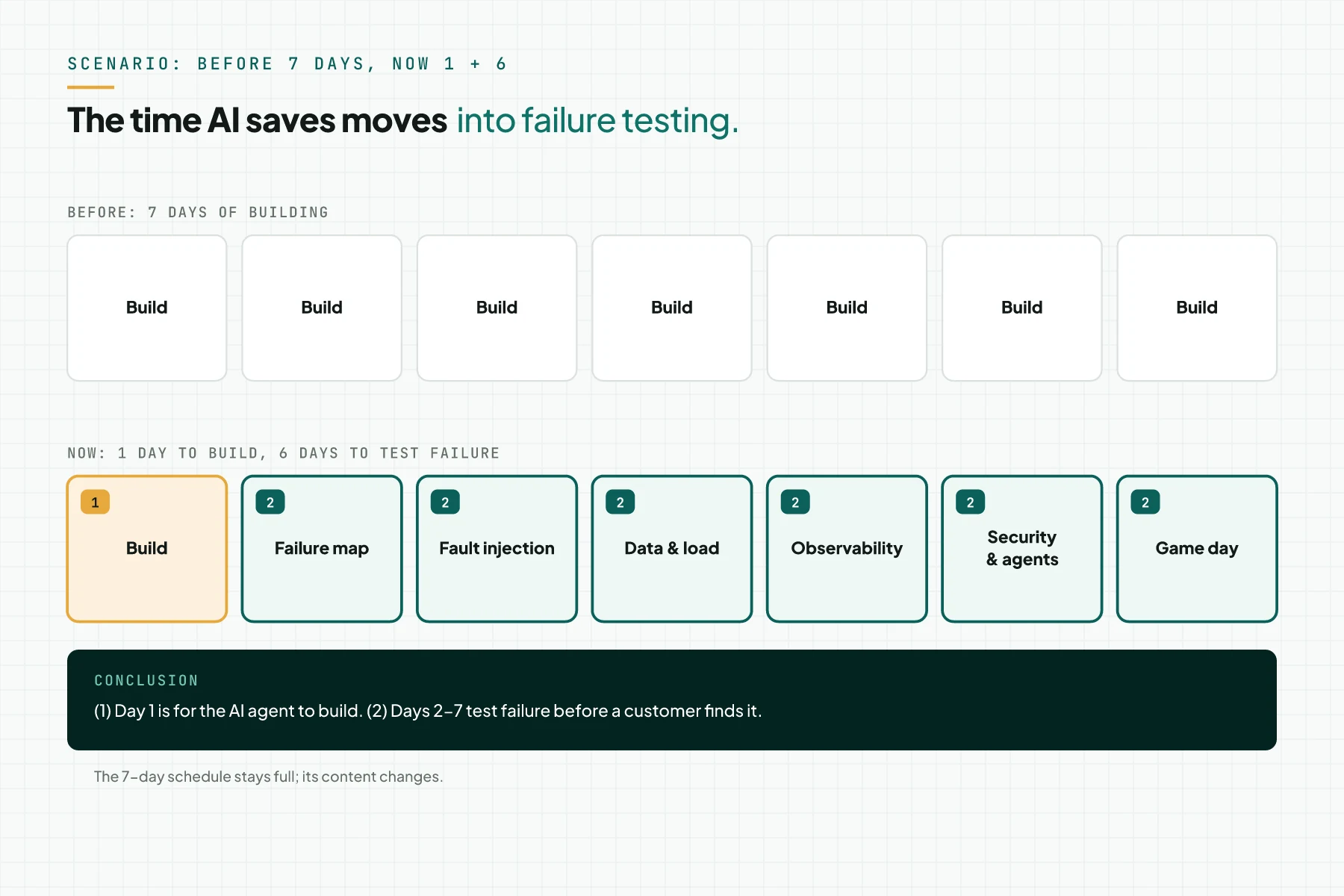The image size is (1344, 896).
Task: Click the orange number 1 badge
Action: [x=95, y=503]
